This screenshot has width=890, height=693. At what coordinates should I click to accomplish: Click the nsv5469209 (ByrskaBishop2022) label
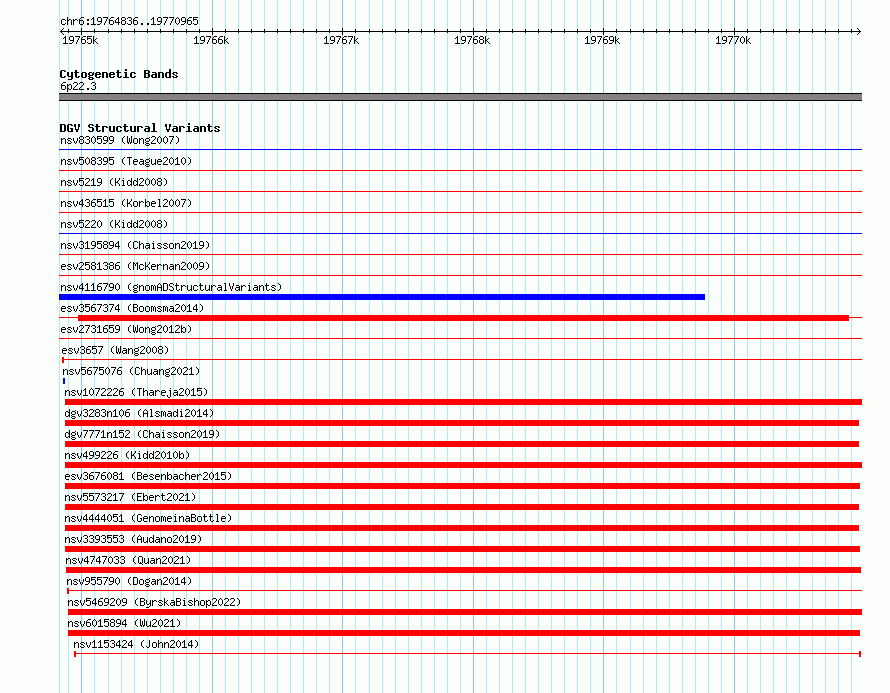[154, 602]
